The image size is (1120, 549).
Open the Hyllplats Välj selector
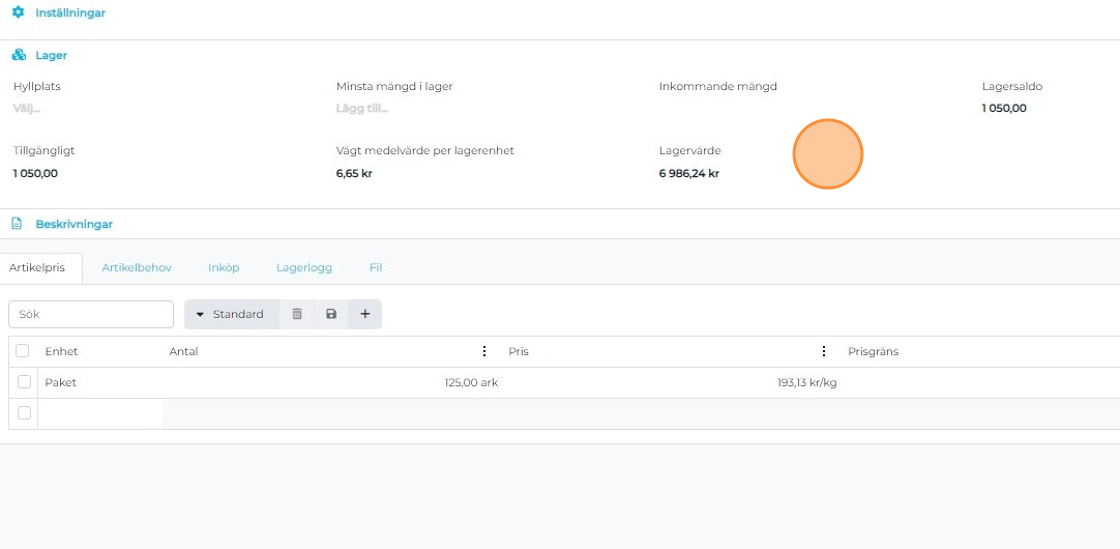pos(27,108)
